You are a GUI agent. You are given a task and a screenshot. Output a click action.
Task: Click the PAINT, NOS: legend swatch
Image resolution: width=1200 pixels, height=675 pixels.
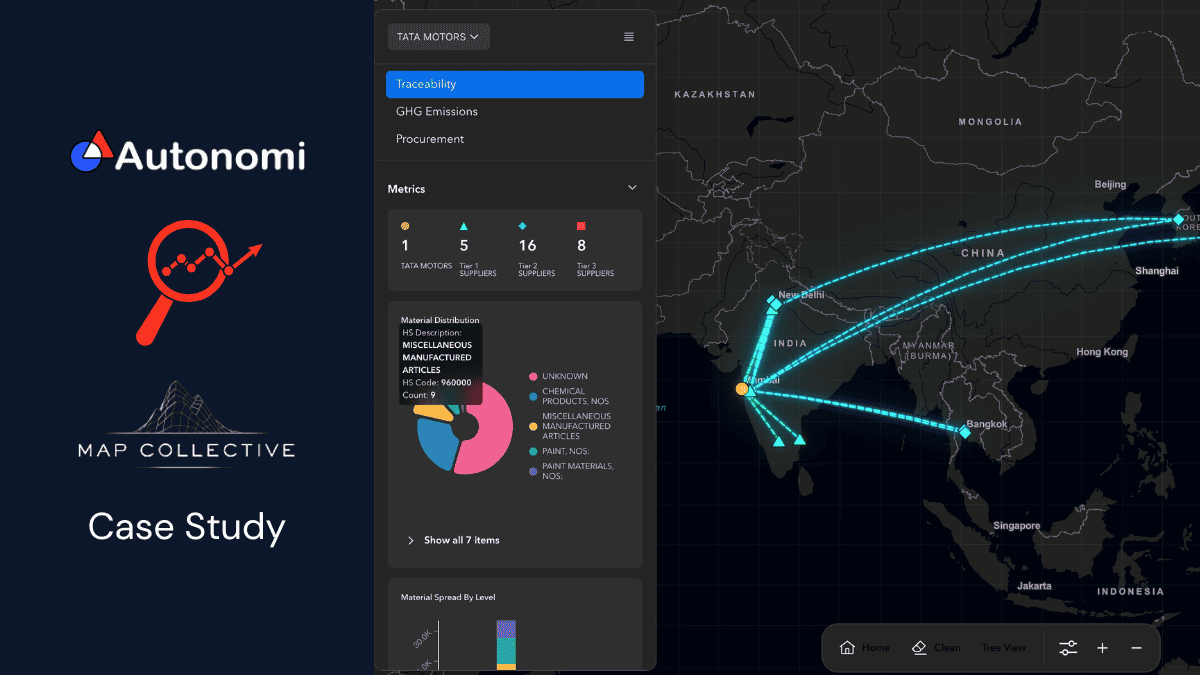(x=532, y=451)
